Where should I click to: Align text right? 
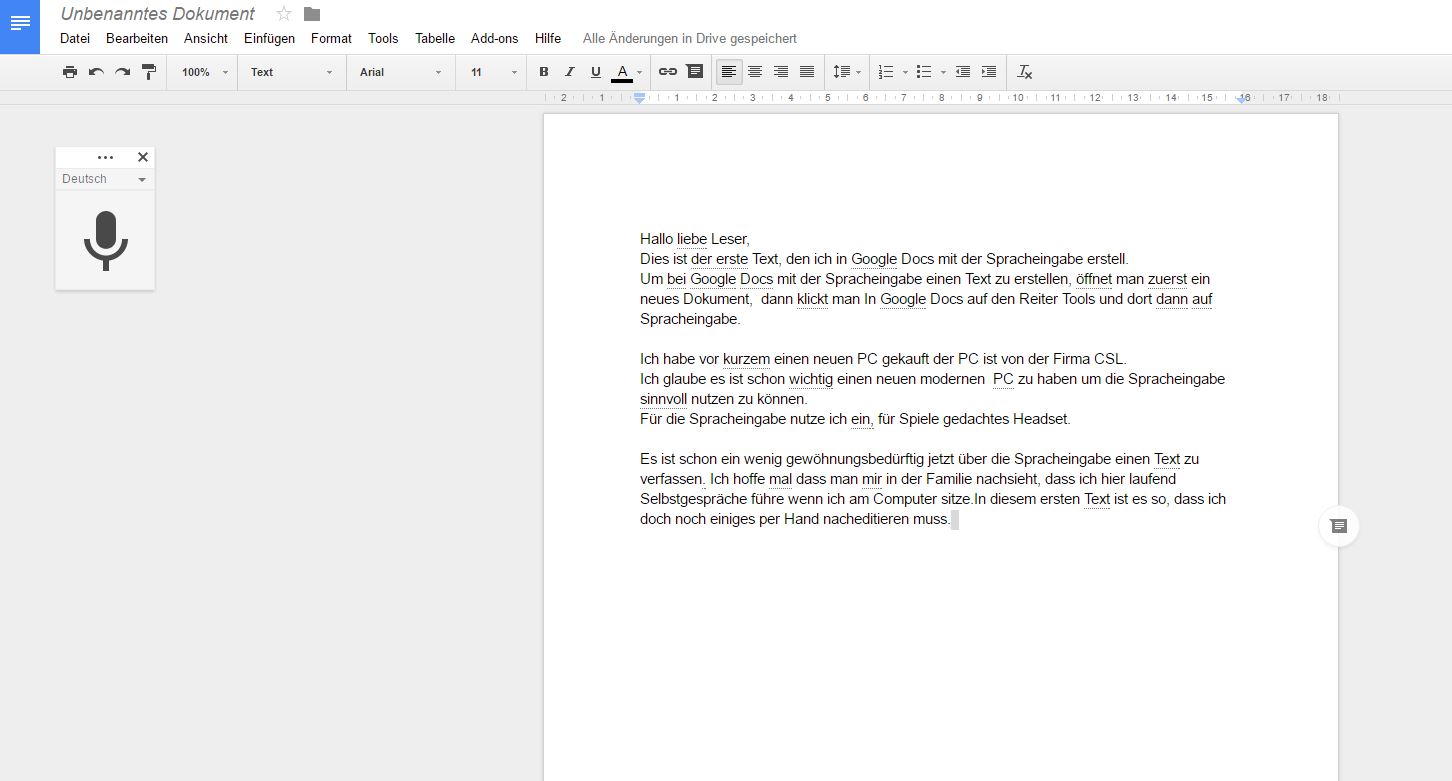coord(781,72)
